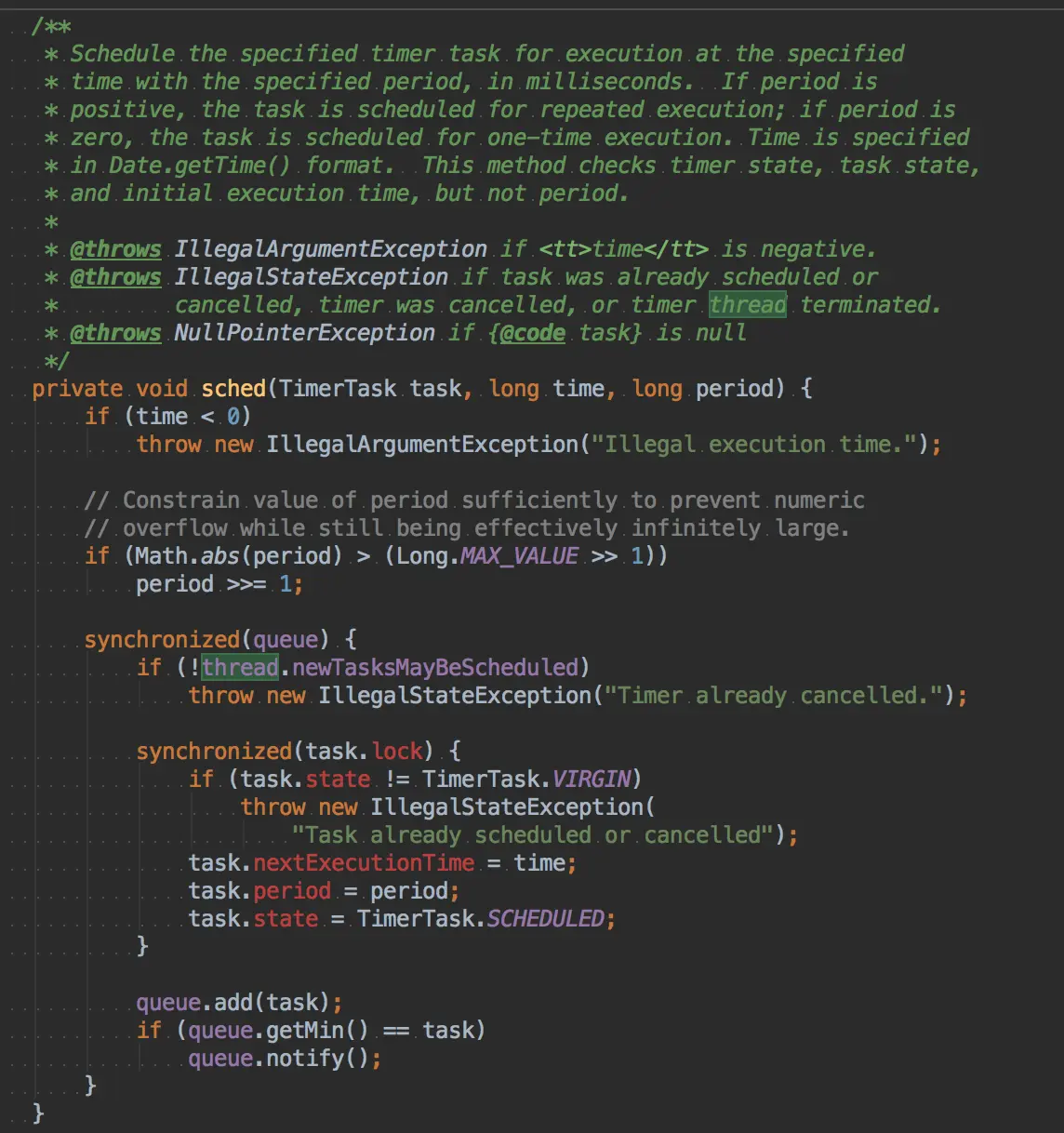The image size is (1064, 1133).
Task: Click the @throws tag before IllegalStateException in Javadoc
Action: (x=115, y=276)
